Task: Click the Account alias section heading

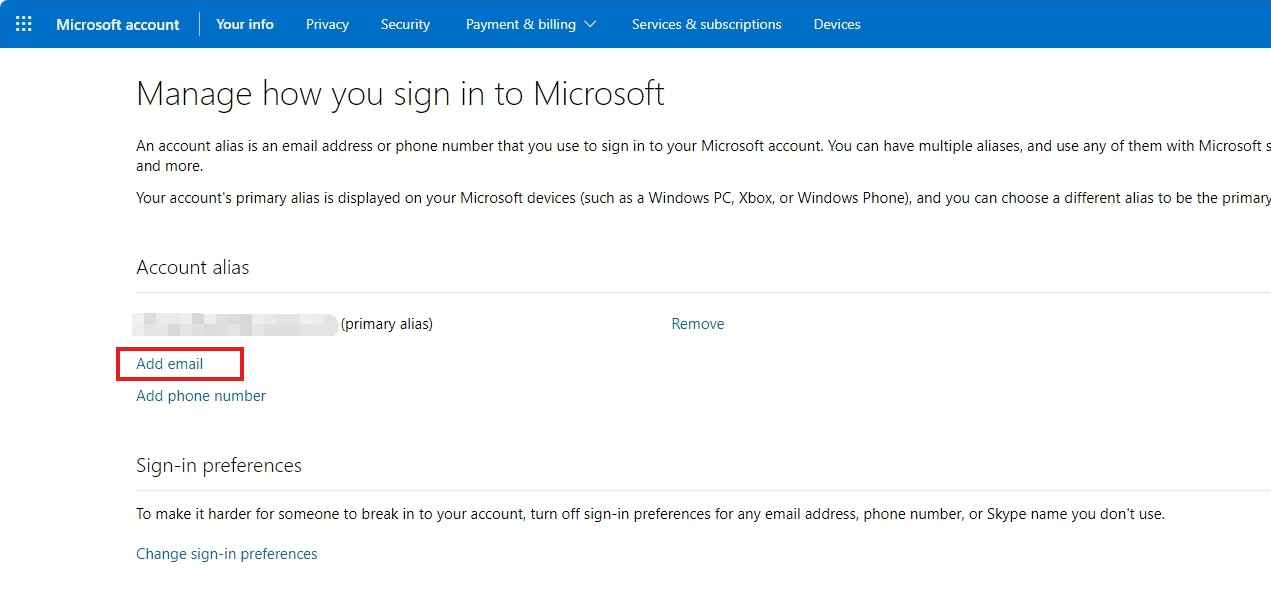Action: point(193,268)
